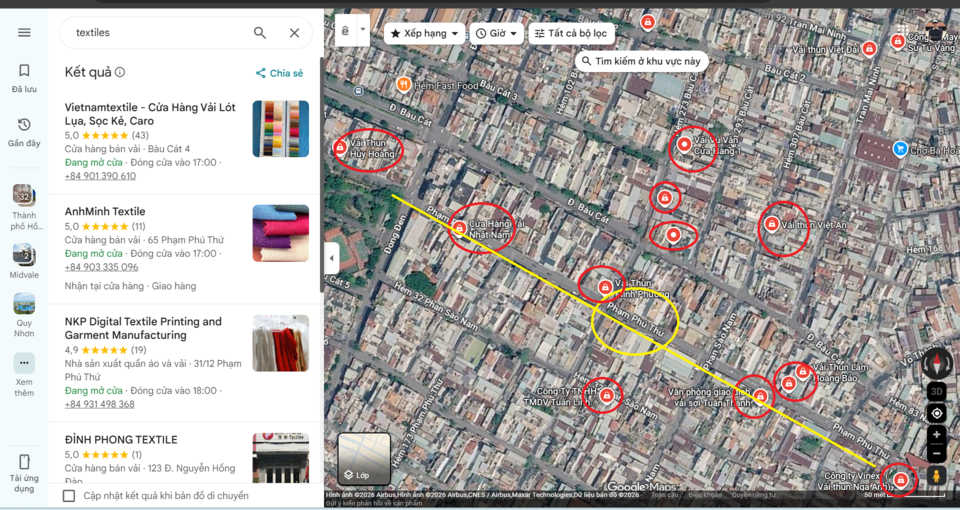
Task: Open Tất cả bộ lọc filters
Action: pyautogui.click(x=571, y=34)
